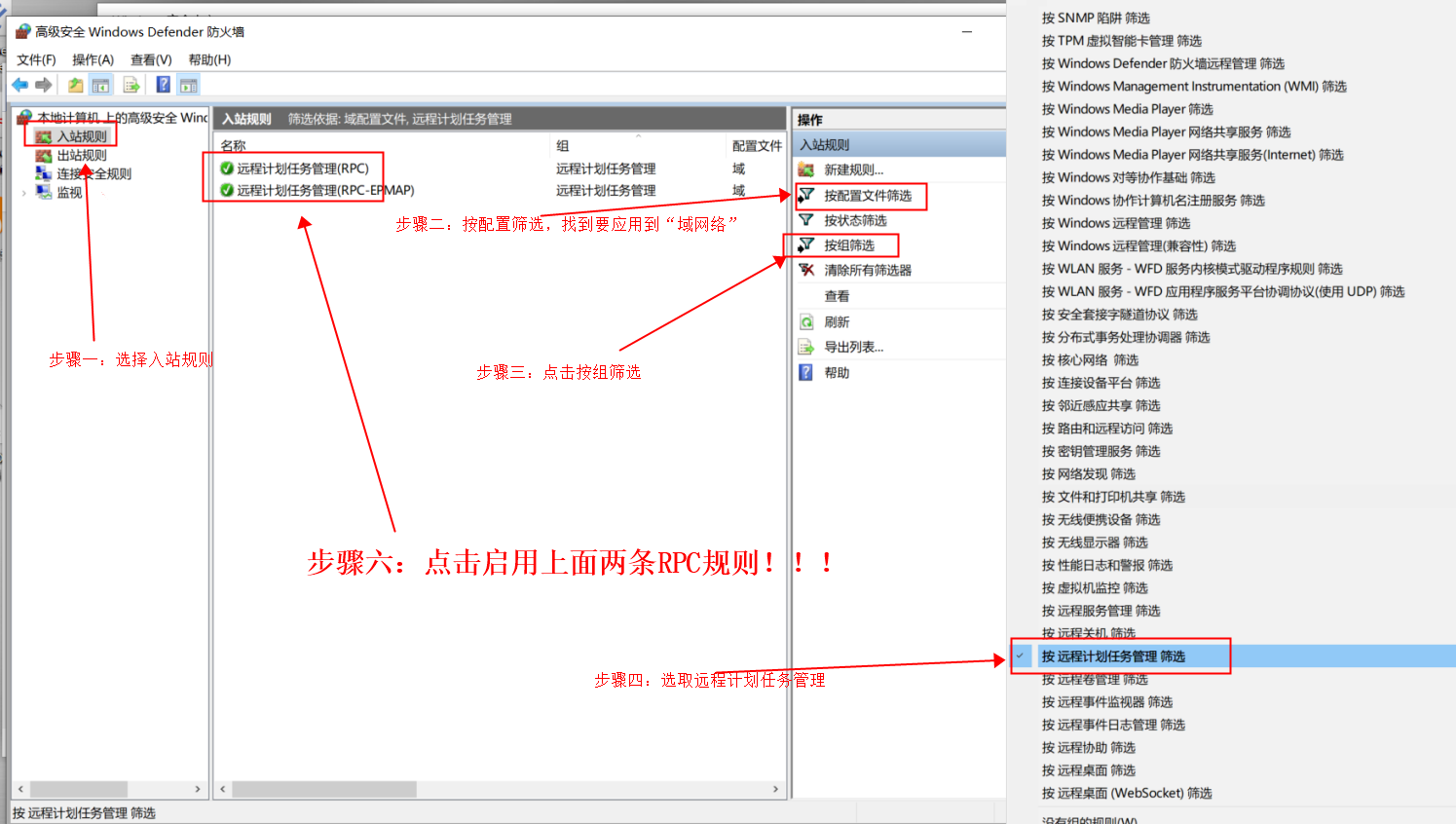Click the funnel icon beside 按组筛选
The height and width of the screenshot is (824, 1456).
(x=806, y=244)
